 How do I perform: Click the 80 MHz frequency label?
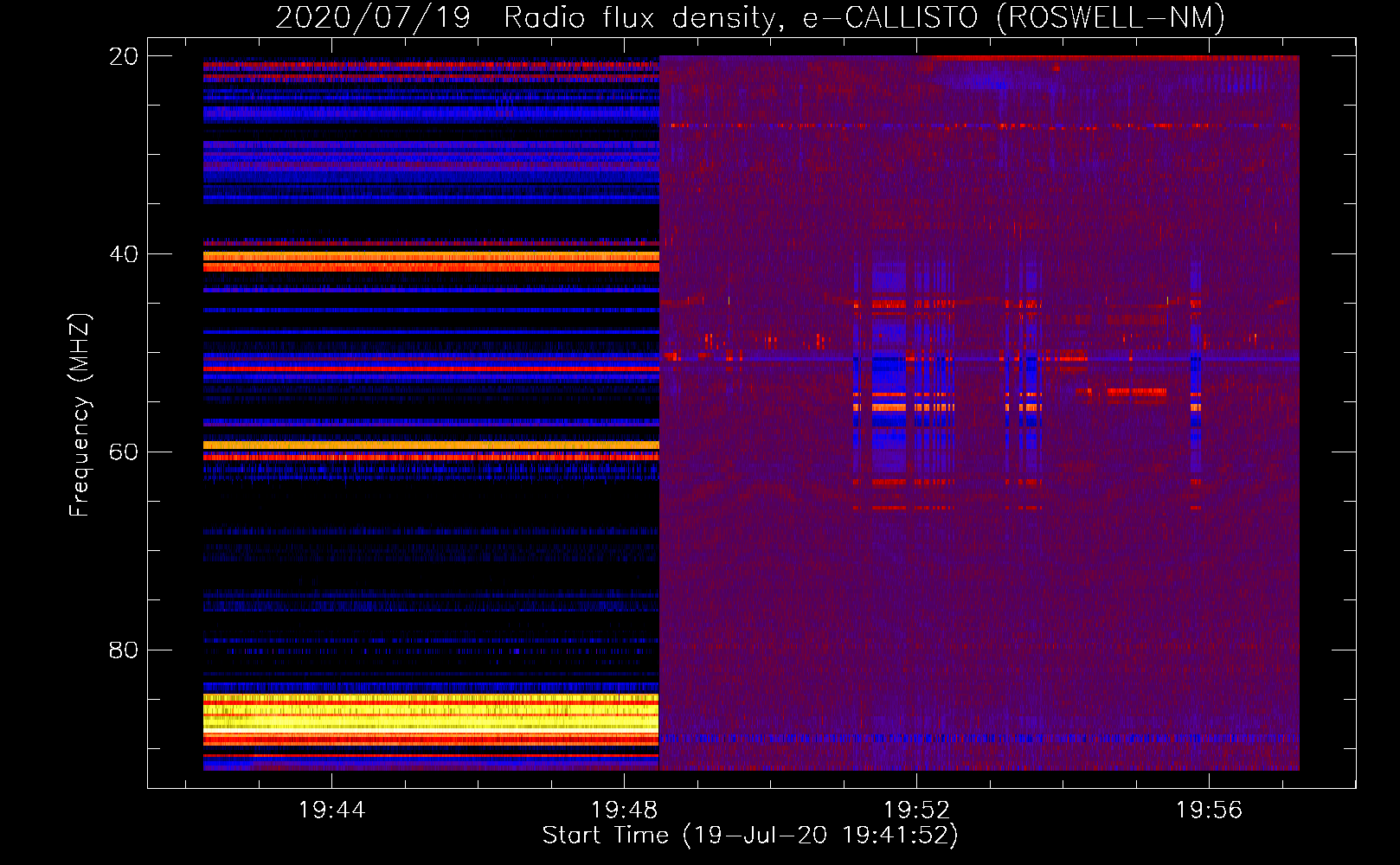[x=123, y=650]
